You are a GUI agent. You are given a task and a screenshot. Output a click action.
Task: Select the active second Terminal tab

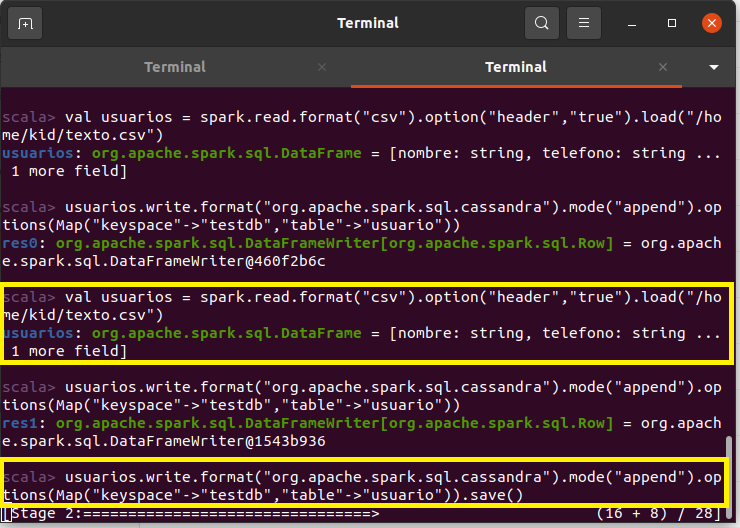tap(516, 67)
